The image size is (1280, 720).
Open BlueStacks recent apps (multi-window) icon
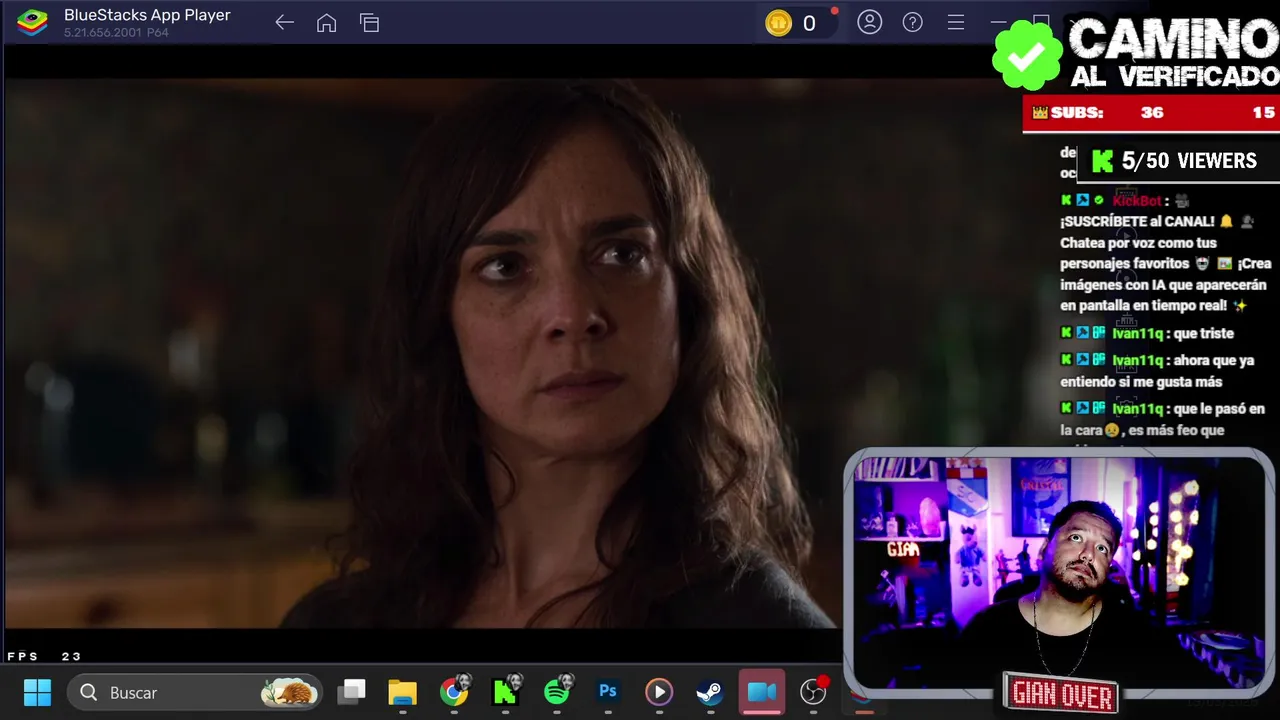(370, 23)
